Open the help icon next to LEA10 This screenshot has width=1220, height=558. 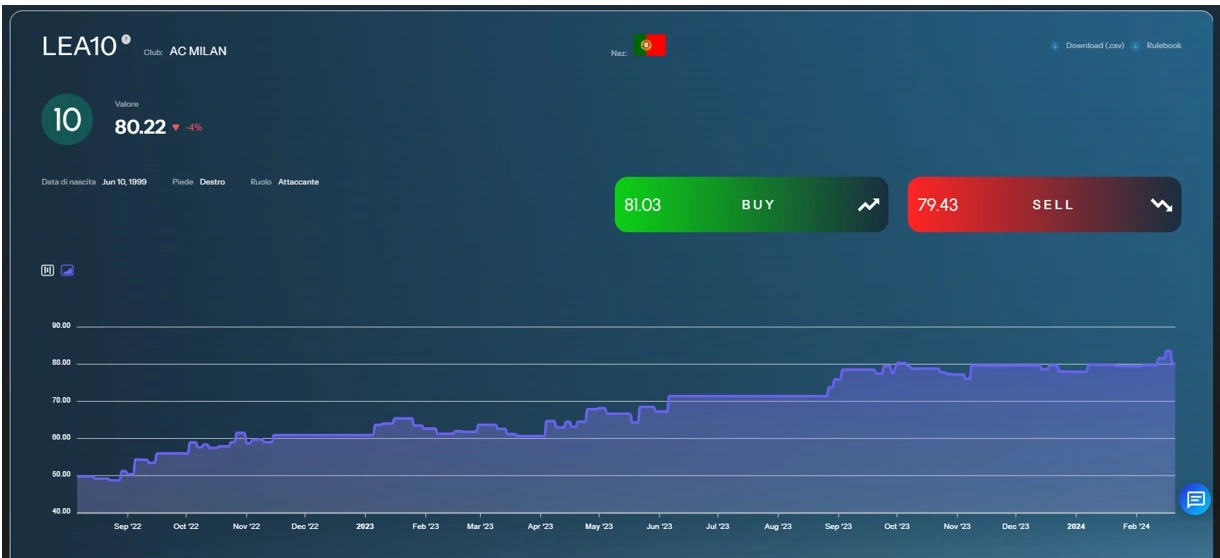coord(126,40)
